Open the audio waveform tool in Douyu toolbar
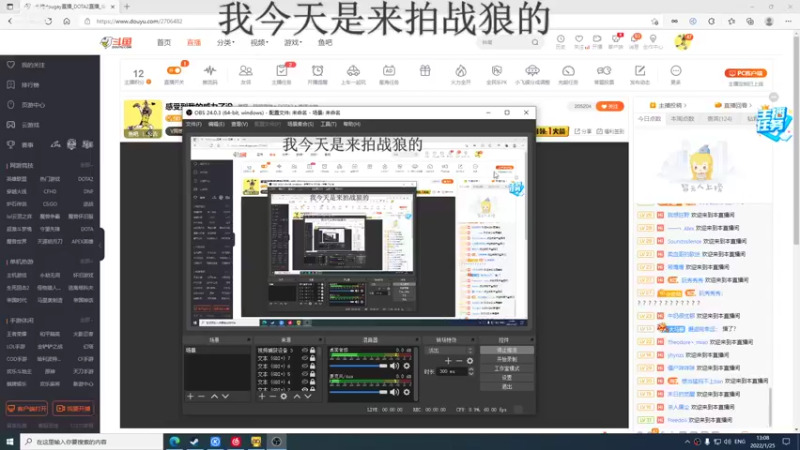This screenshot has width=800, height=450. click(x=210, y=71)
